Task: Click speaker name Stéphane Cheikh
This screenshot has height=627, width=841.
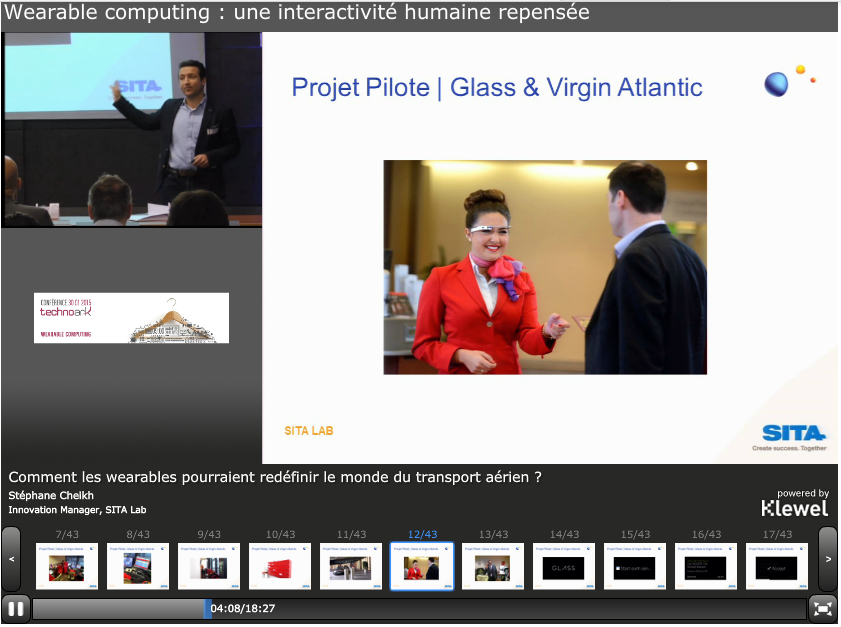Action: click(x=51, y=496)
